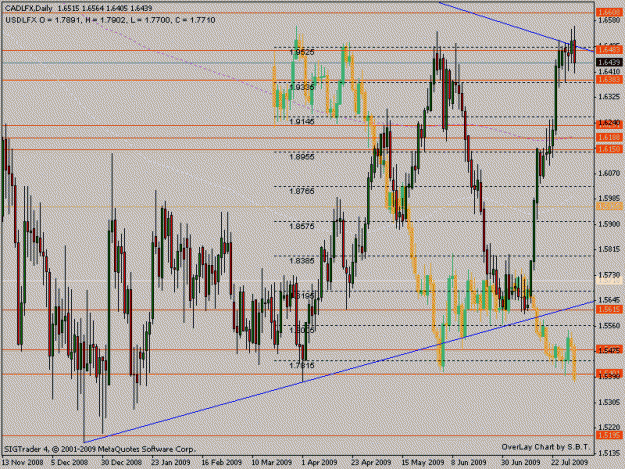Click the orange 1.6150 price tag
The image size is (625, 469).
pos(609,149)
